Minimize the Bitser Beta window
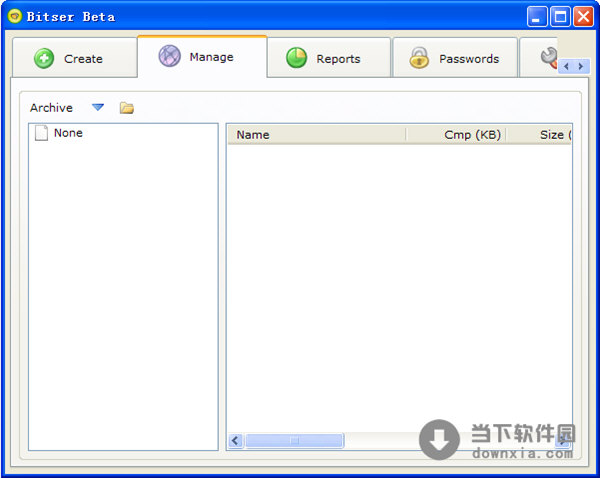The image size is (600, 478). (x=536, y=17)
